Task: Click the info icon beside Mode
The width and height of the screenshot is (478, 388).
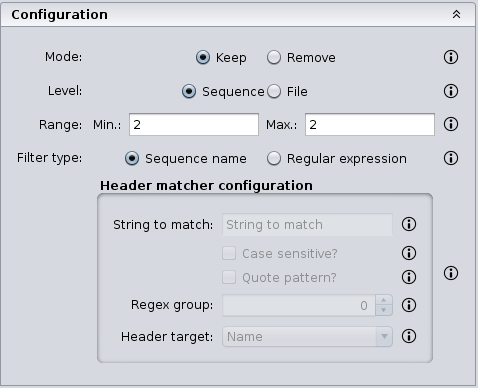Action: 451,57
